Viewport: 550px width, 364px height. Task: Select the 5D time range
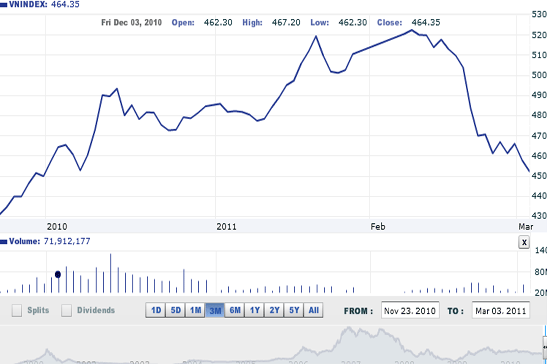175,310
